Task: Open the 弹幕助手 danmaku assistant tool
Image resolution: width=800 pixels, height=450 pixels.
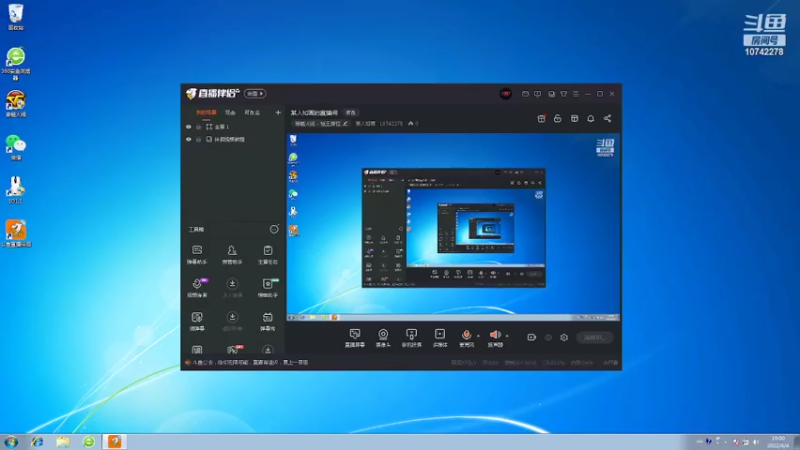Action: coord(197,255)
